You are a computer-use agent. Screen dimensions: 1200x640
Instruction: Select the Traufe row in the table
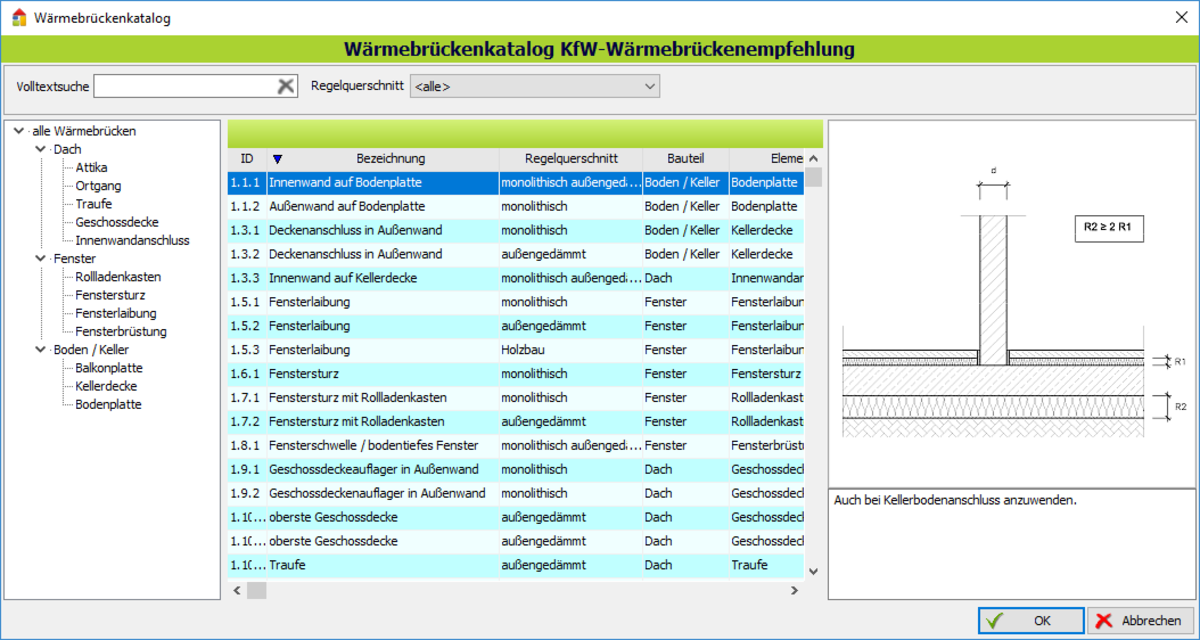tap(516, 566)
